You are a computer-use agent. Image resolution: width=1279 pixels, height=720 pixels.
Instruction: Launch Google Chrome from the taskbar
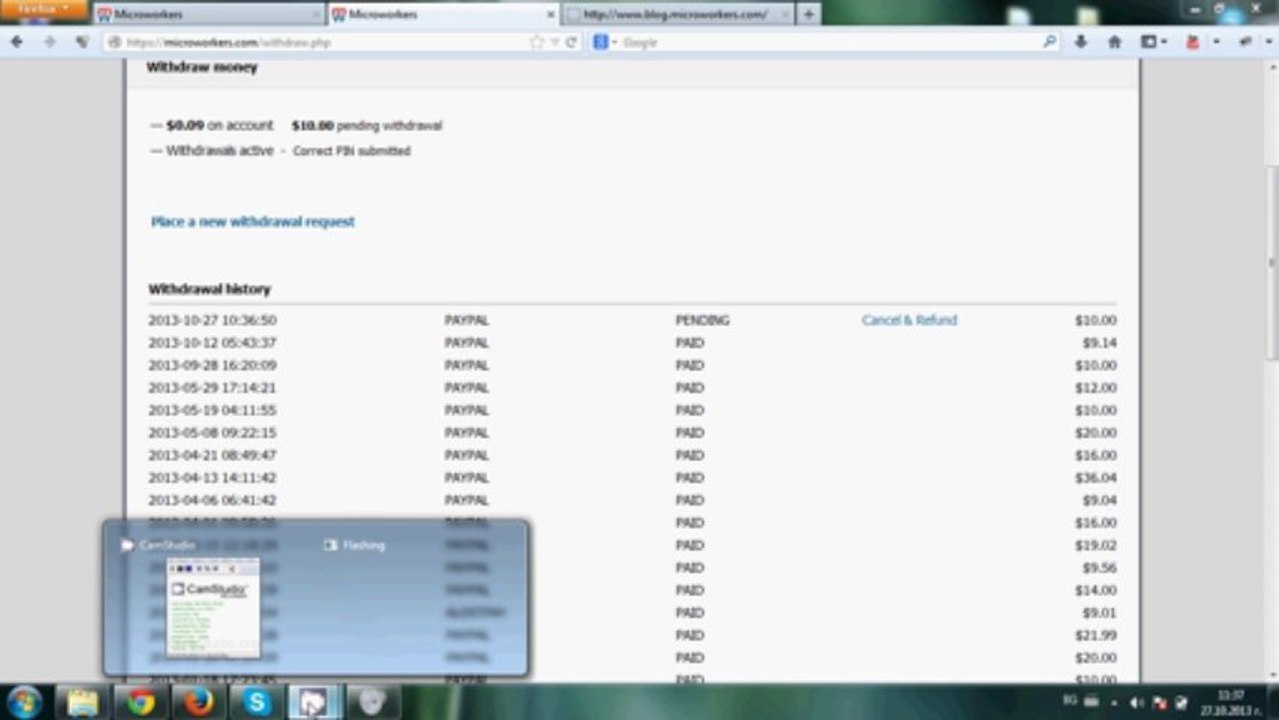coord(140,702)
